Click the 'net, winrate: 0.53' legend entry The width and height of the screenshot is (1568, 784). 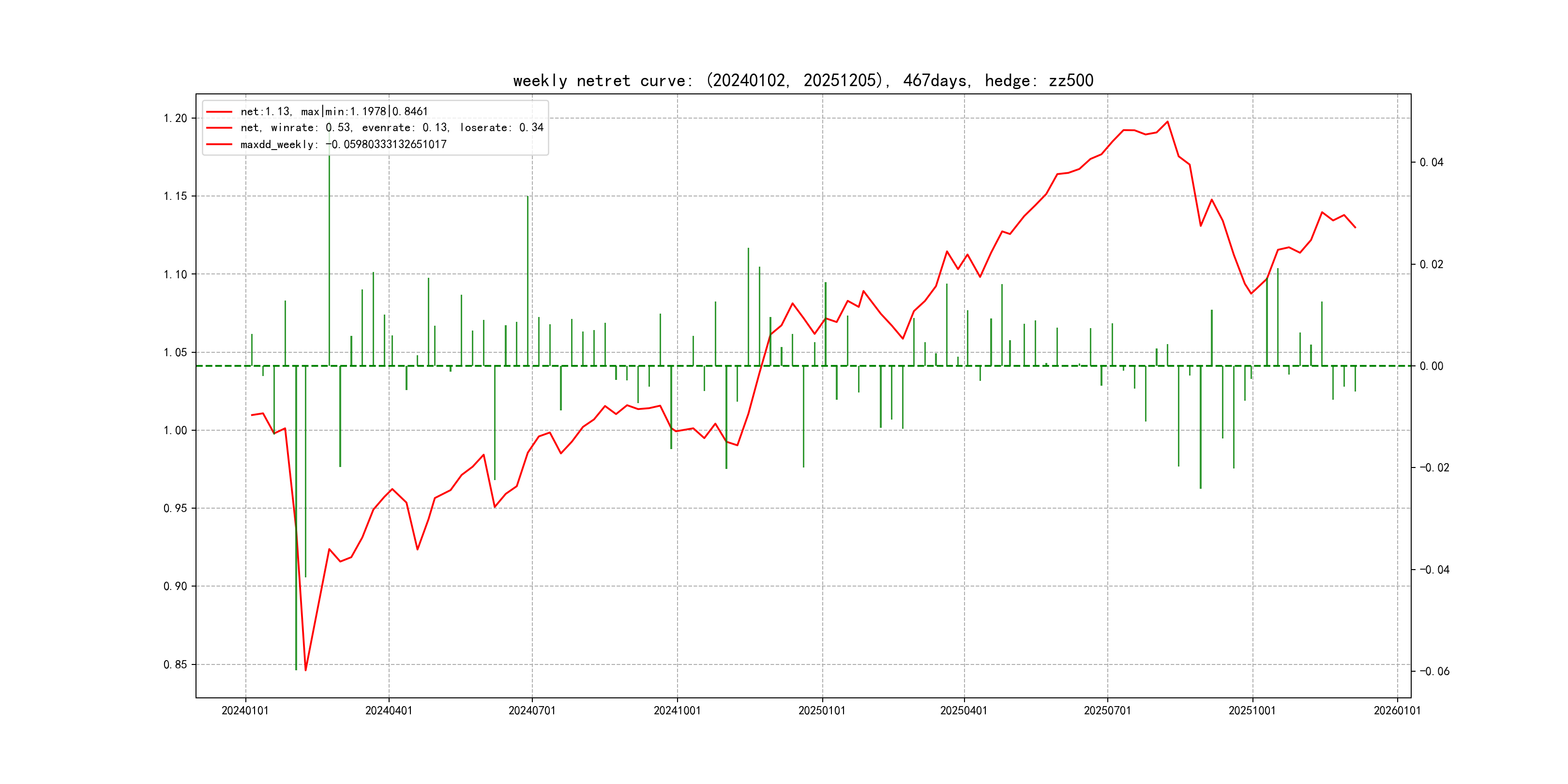(x=392, y=128)
